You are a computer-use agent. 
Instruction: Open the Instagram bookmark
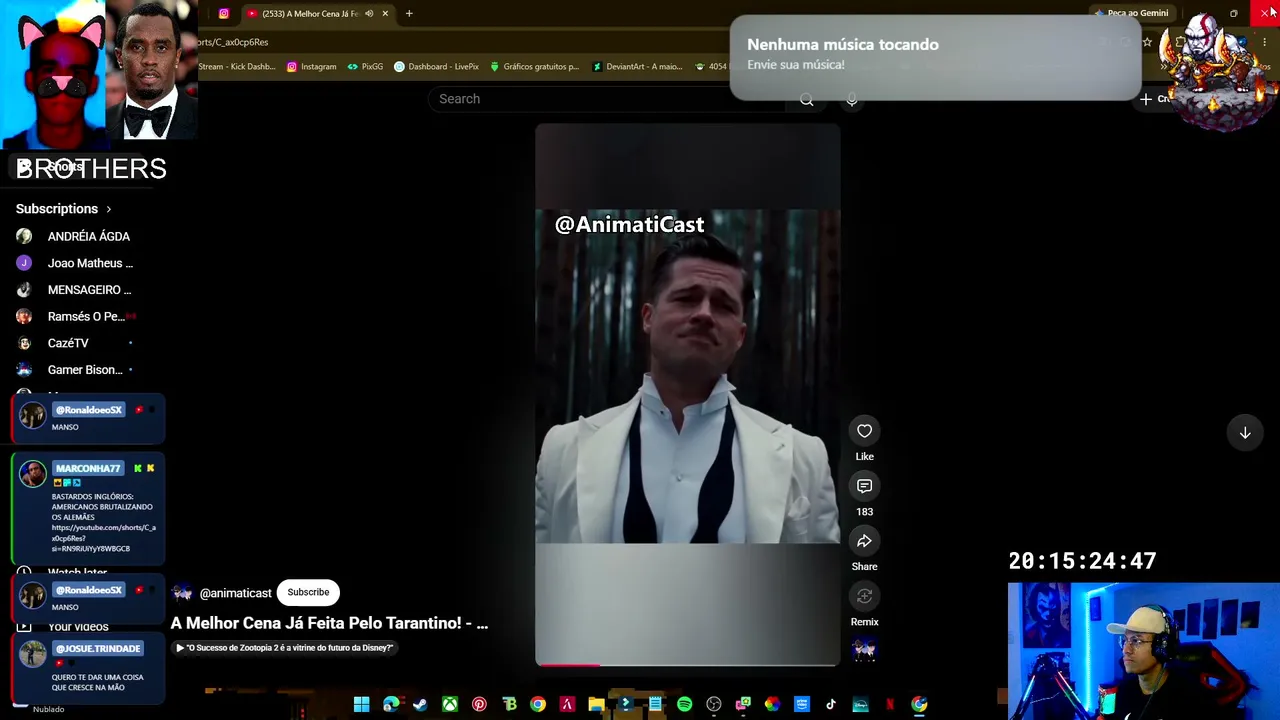[x=311, y=67]
